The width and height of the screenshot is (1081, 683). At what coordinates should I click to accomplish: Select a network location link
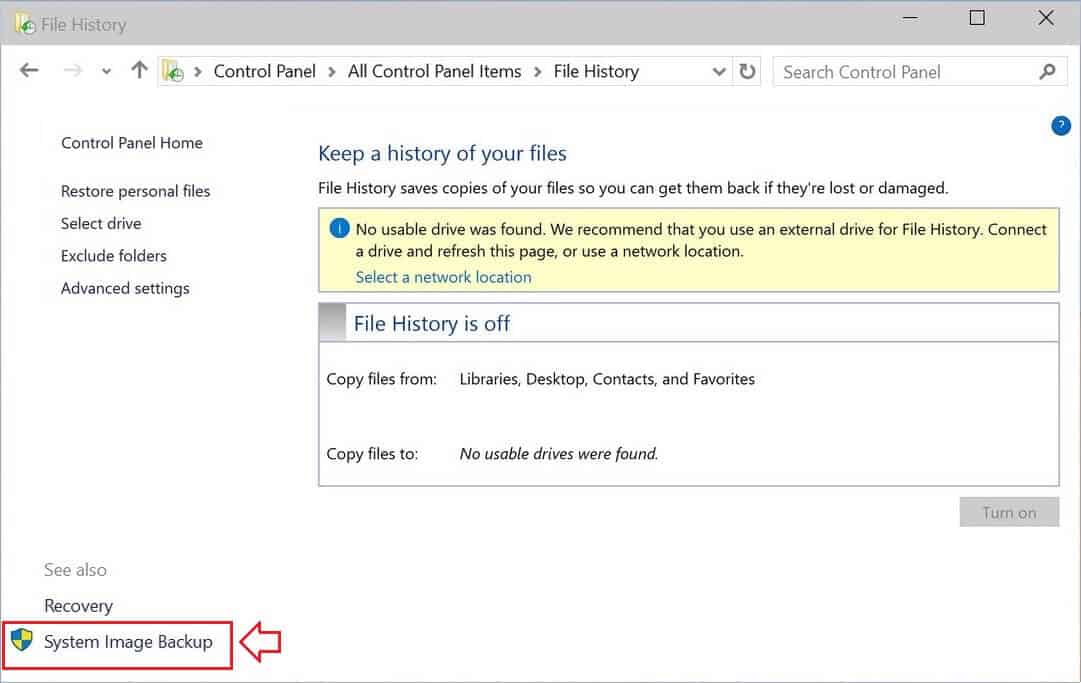pos(443,277)
